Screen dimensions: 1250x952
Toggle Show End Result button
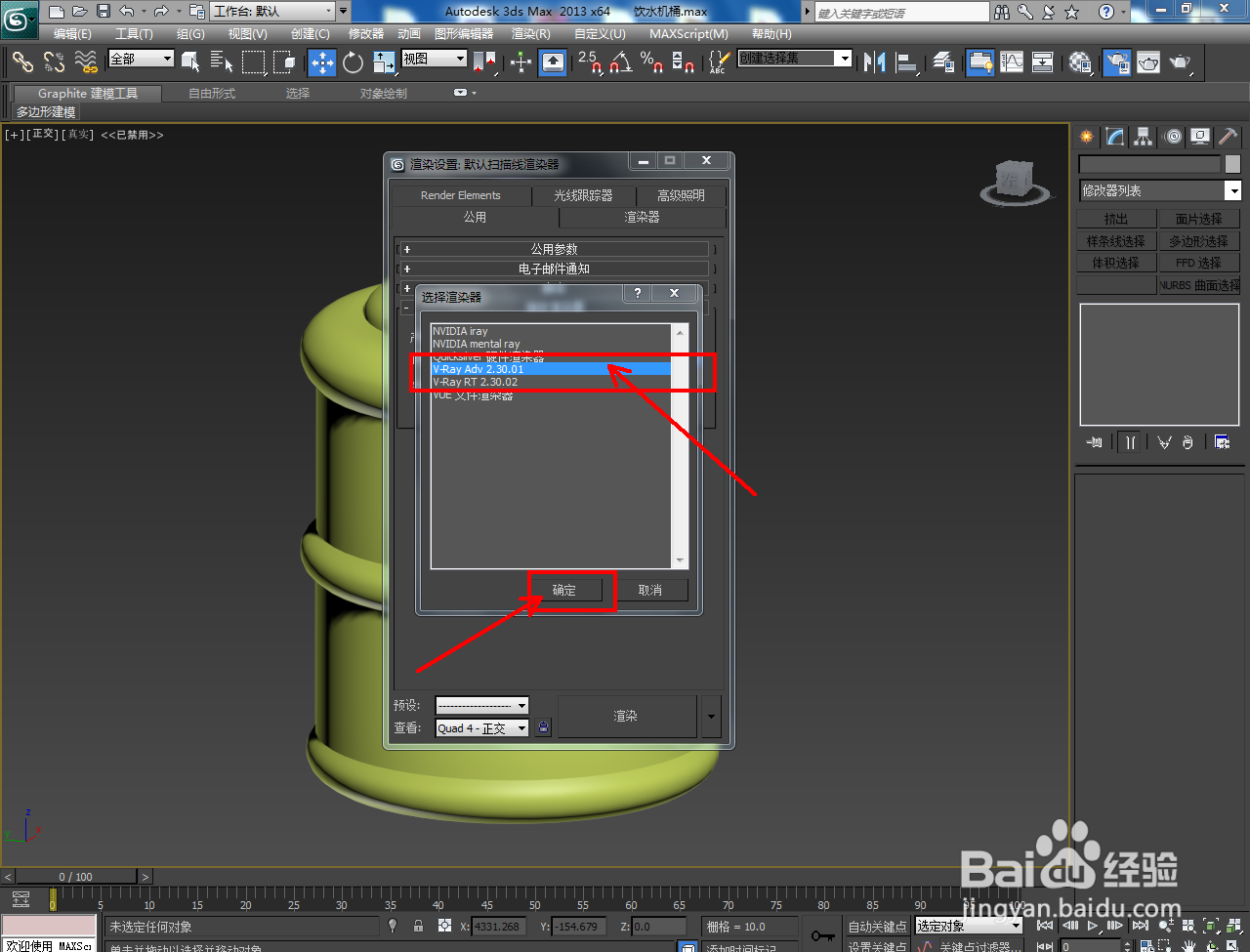click(1130, 442)
